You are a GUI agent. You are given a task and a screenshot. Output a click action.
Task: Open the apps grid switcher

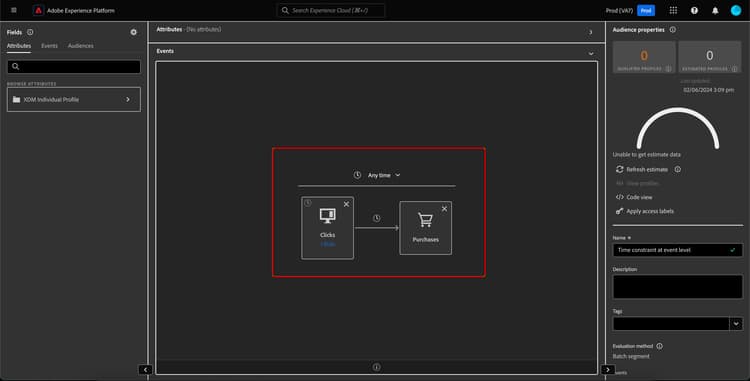673,10
